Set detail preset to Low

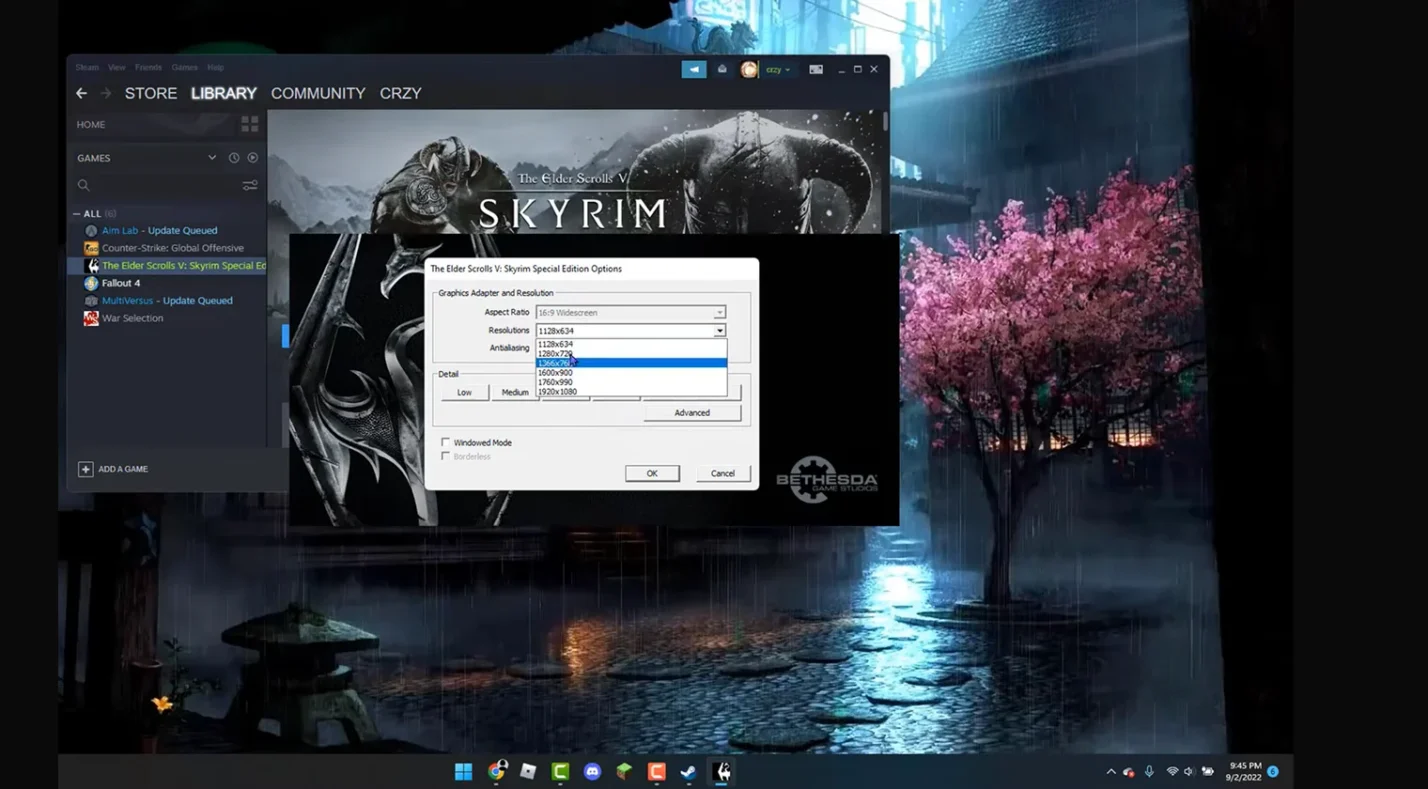[x=464, y=392]
